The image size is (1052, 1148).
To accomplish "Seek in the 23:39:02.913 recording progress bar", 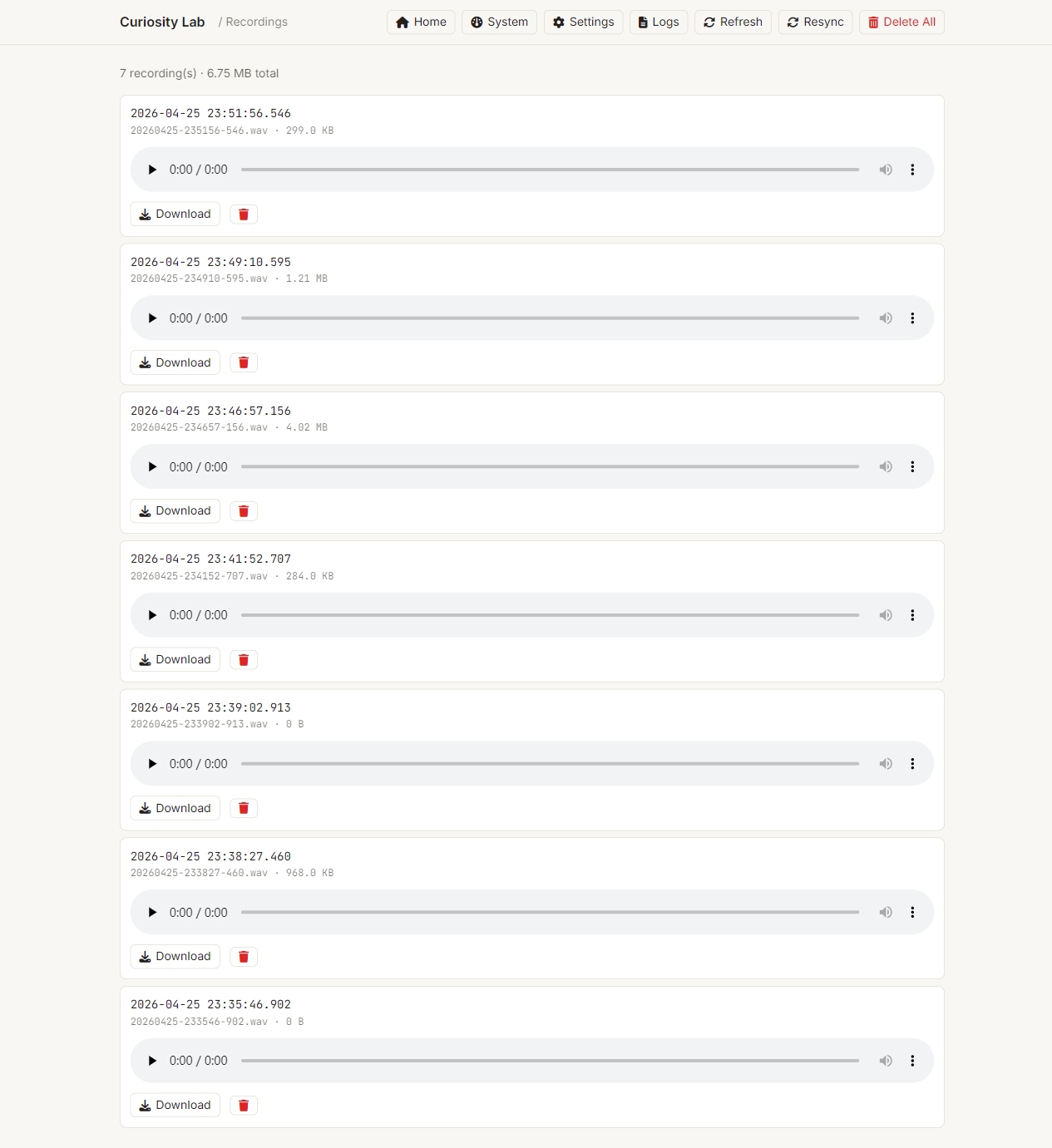I will 550,764.
